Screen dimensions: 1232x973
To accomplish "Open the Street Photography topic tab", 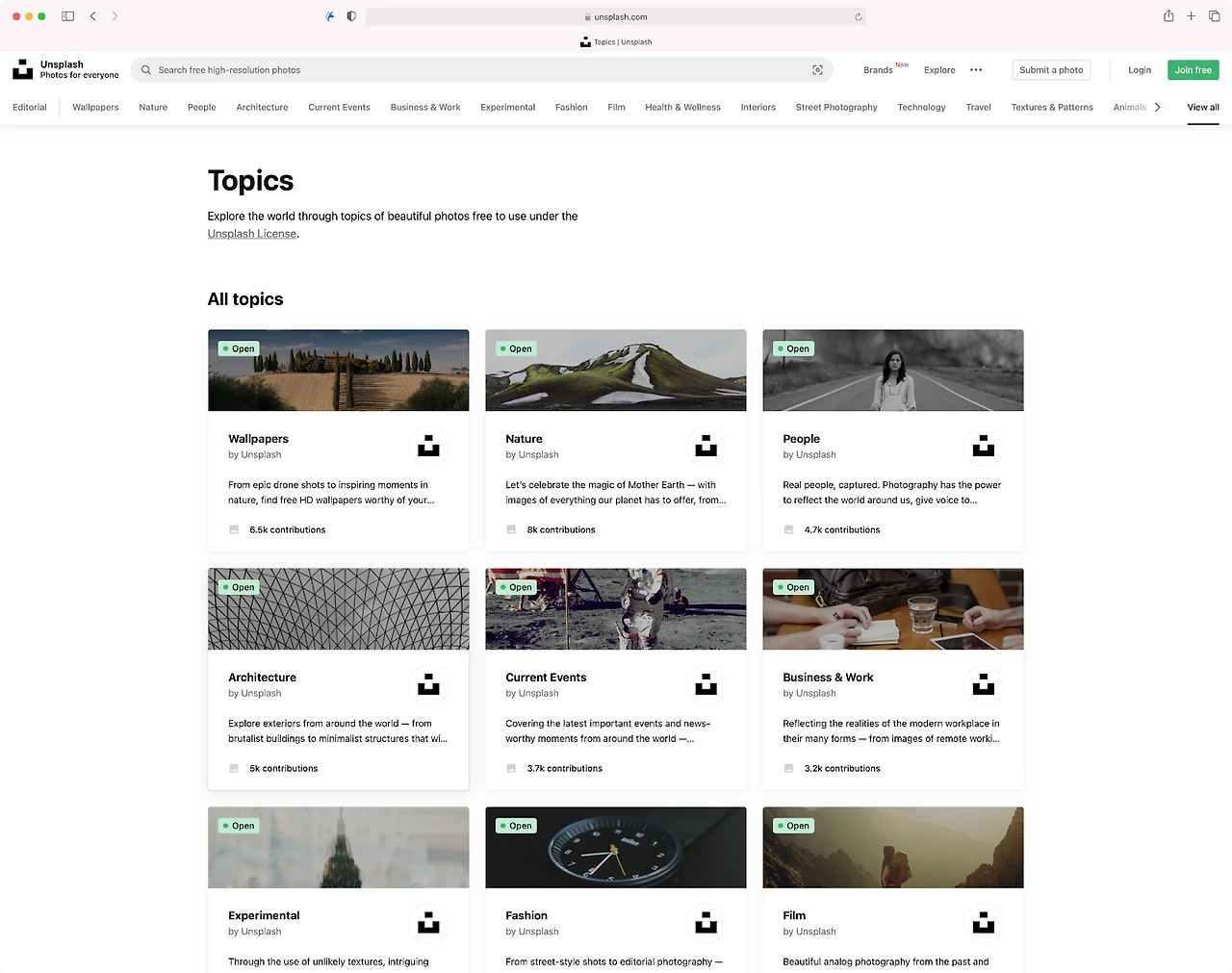I will [836, 108].
